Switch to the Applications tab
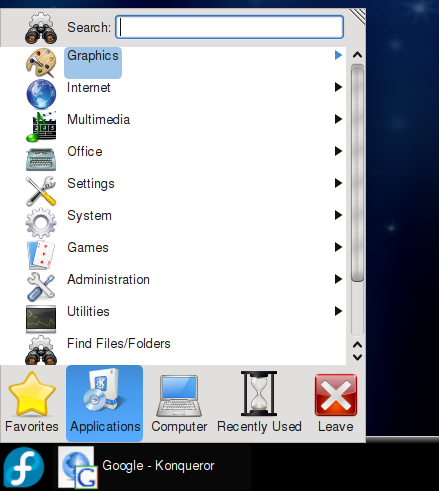Image resolution: width=439 pixels, height=491 pixels. click(105, 403)
